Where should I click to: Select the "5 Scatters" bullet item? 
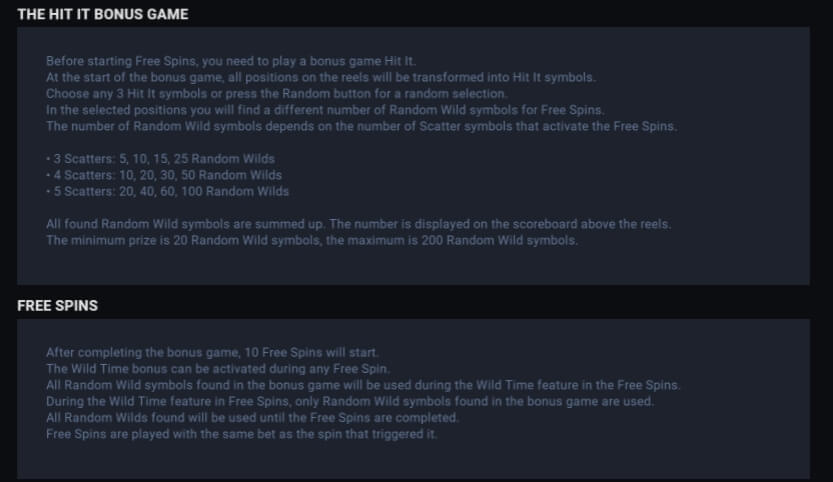coord(167,191)
